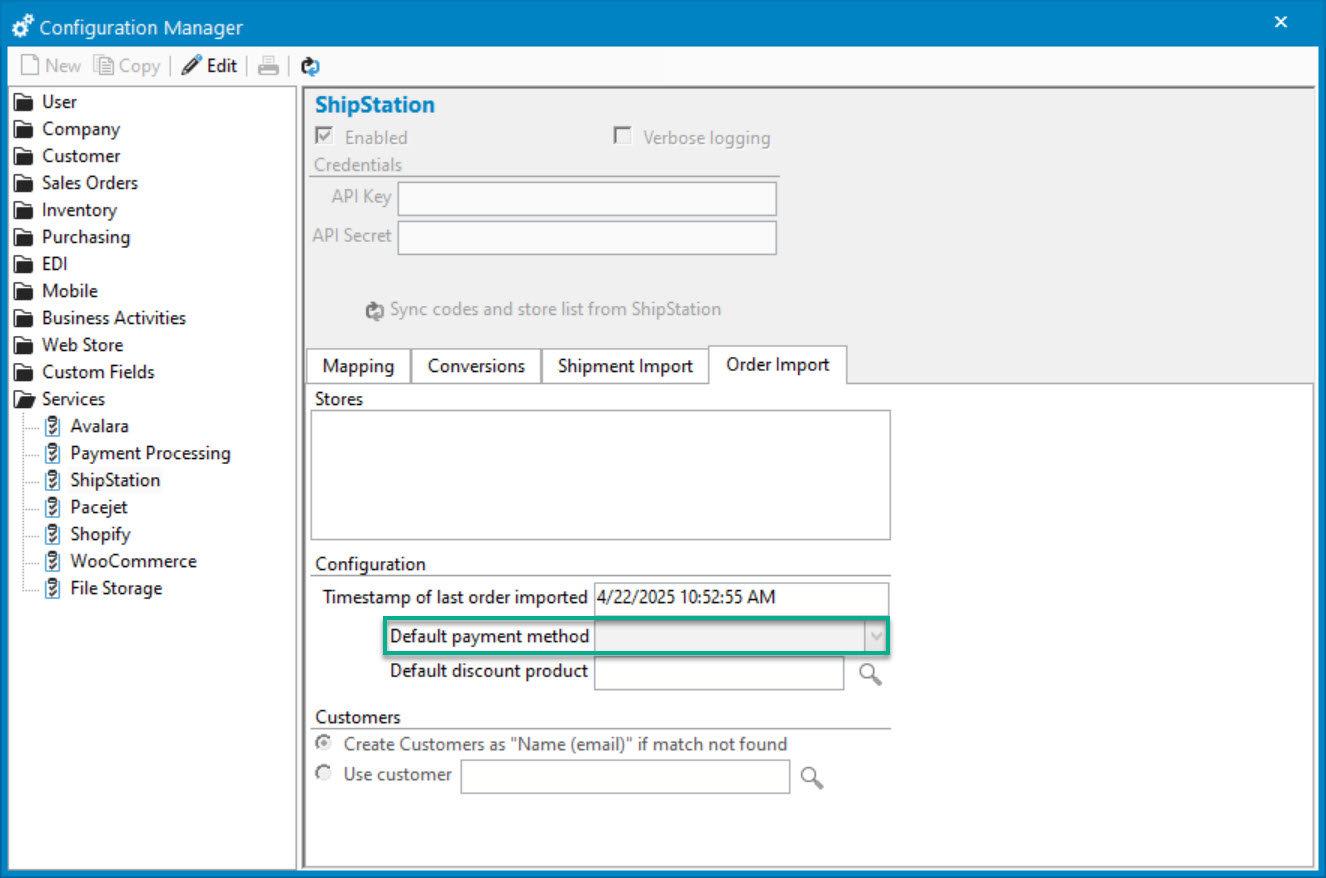The height and width of the screenshot is (878, 1326).
Task: Click the Configuration section label
Action: click(370, 564)
